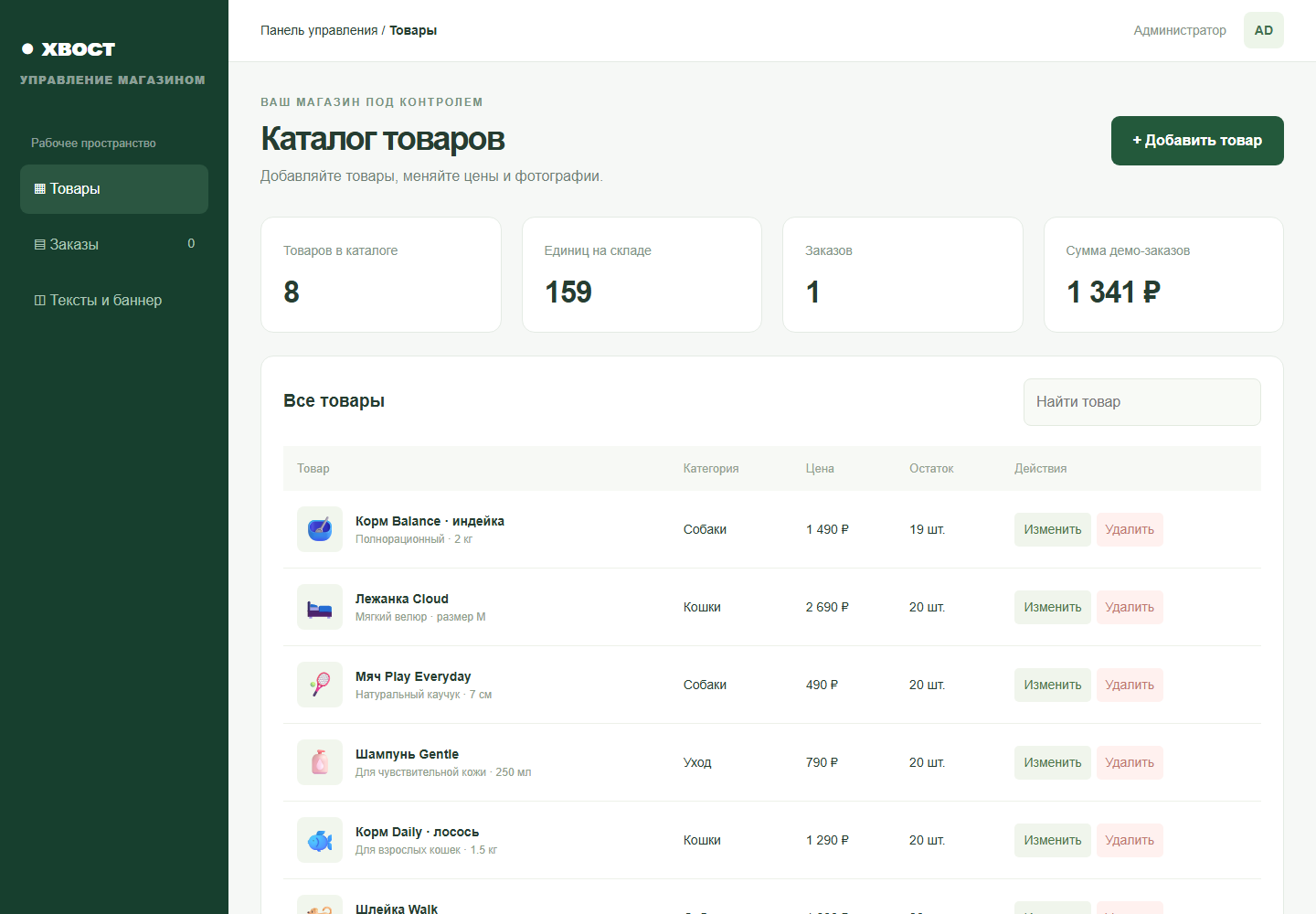Click the Категория column header
1316x914 pixels.
pyautogui.click(x=711, y=469)
